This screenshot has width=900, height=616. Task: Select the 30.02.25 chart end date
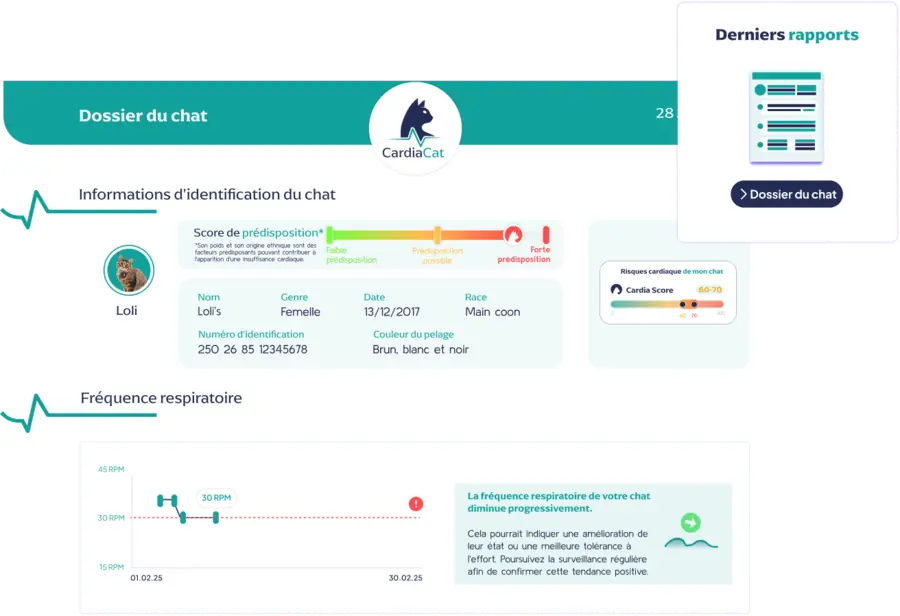[x=405, y=578]
